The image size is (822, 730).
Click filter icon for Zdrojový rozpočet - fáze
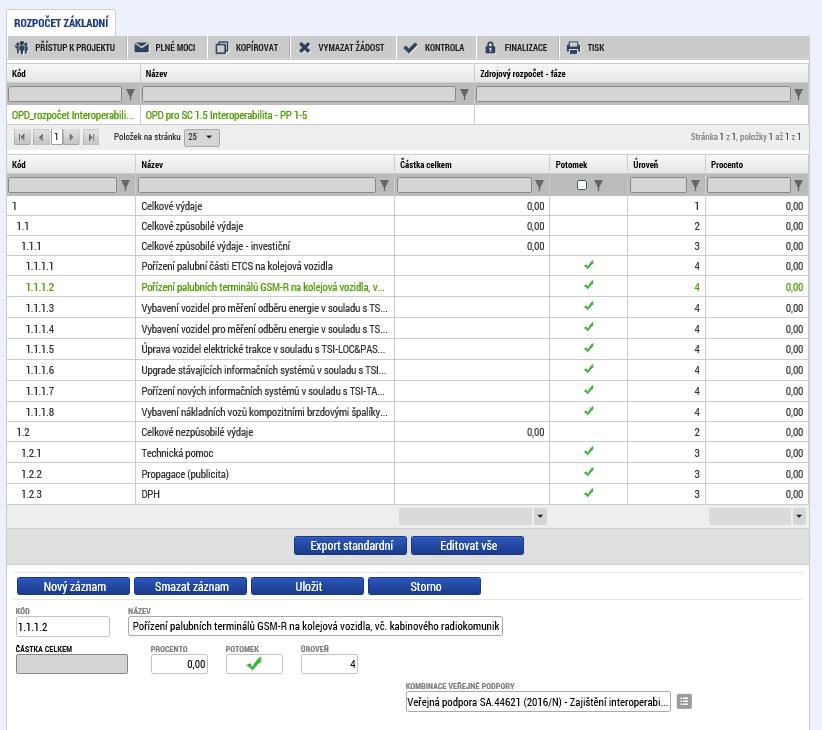[x=798, y=94]
